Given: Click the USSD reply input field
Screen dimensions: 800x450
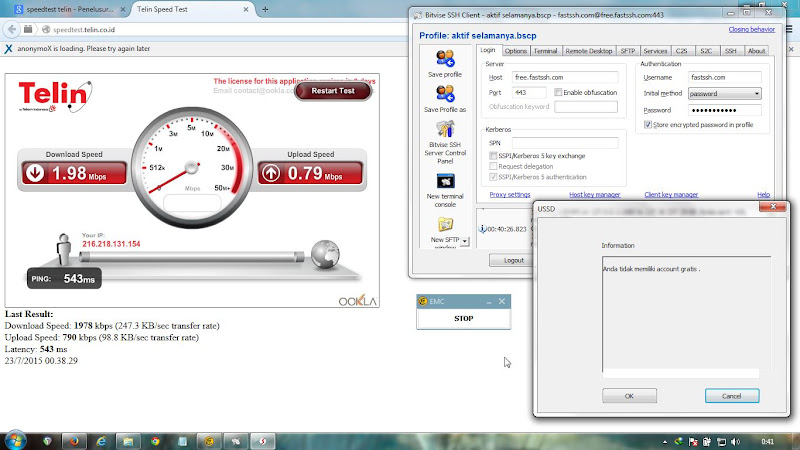Looking at the screenshot, I should pyautogui.click(x=680, y=374).
